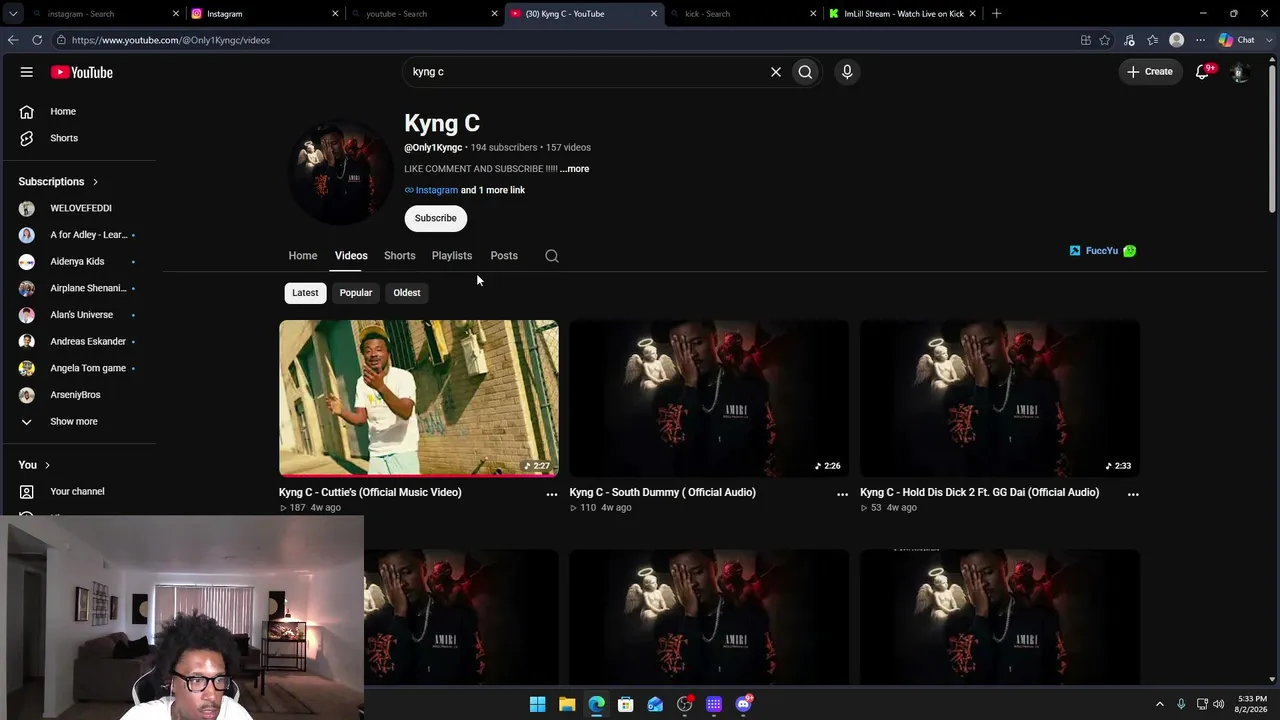Open browser Settings and more ellipsis

pyautogui.click(x=1200, y=40)
